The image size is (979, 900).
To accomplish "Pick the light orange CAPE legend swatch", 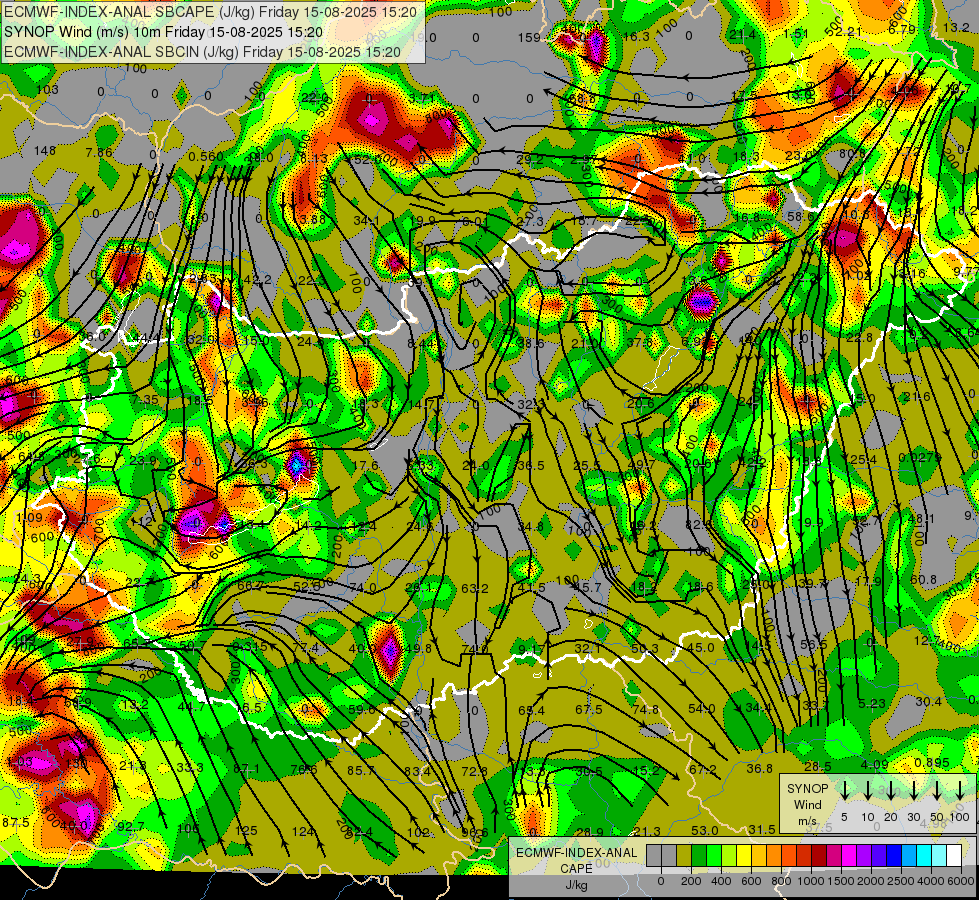I will click(774, 855).
